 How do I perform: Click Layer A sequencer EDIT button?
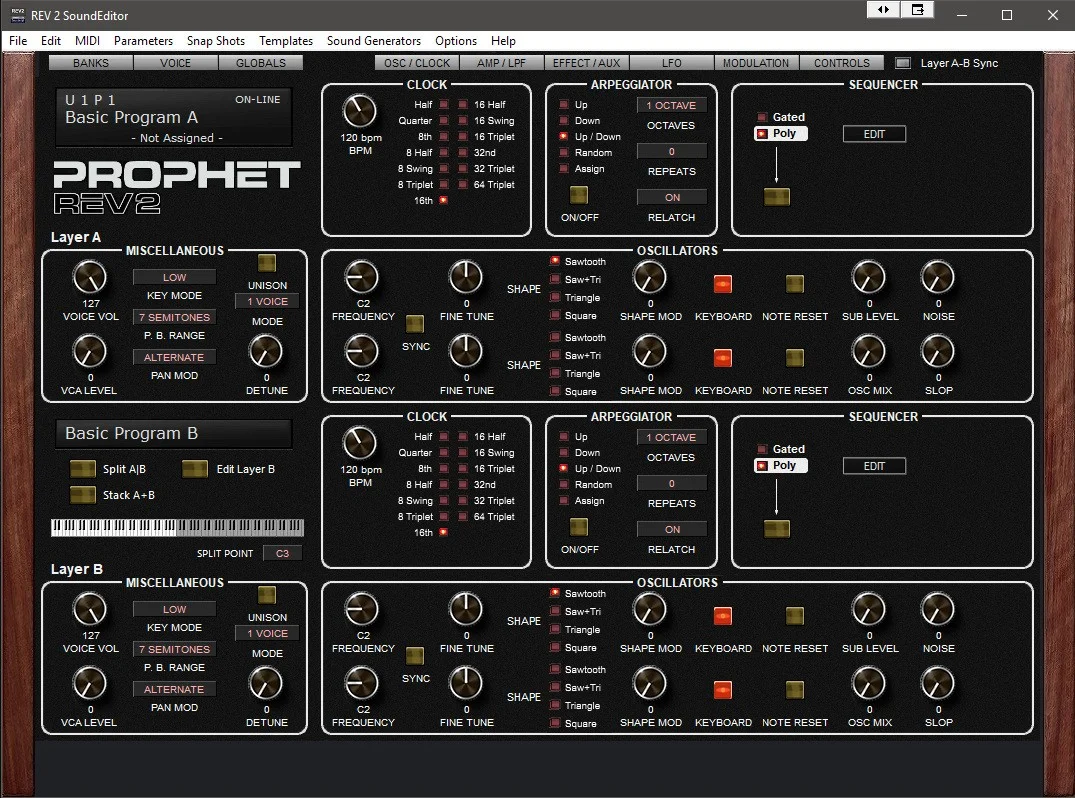[874, 134]
